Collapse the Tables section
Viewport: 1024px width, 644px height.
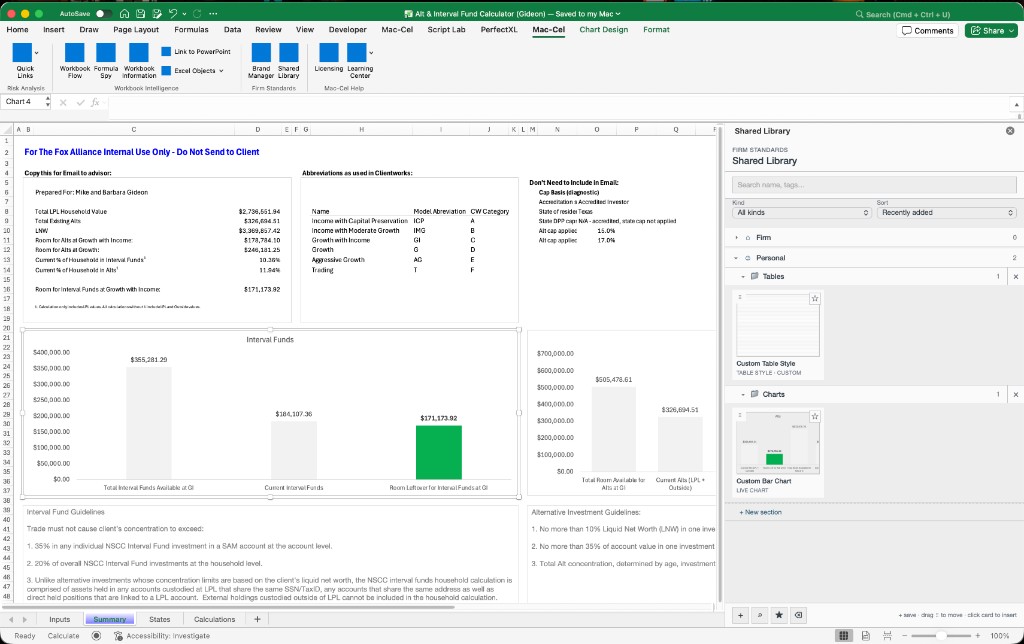pyautogui.click(x=743, y=277)
